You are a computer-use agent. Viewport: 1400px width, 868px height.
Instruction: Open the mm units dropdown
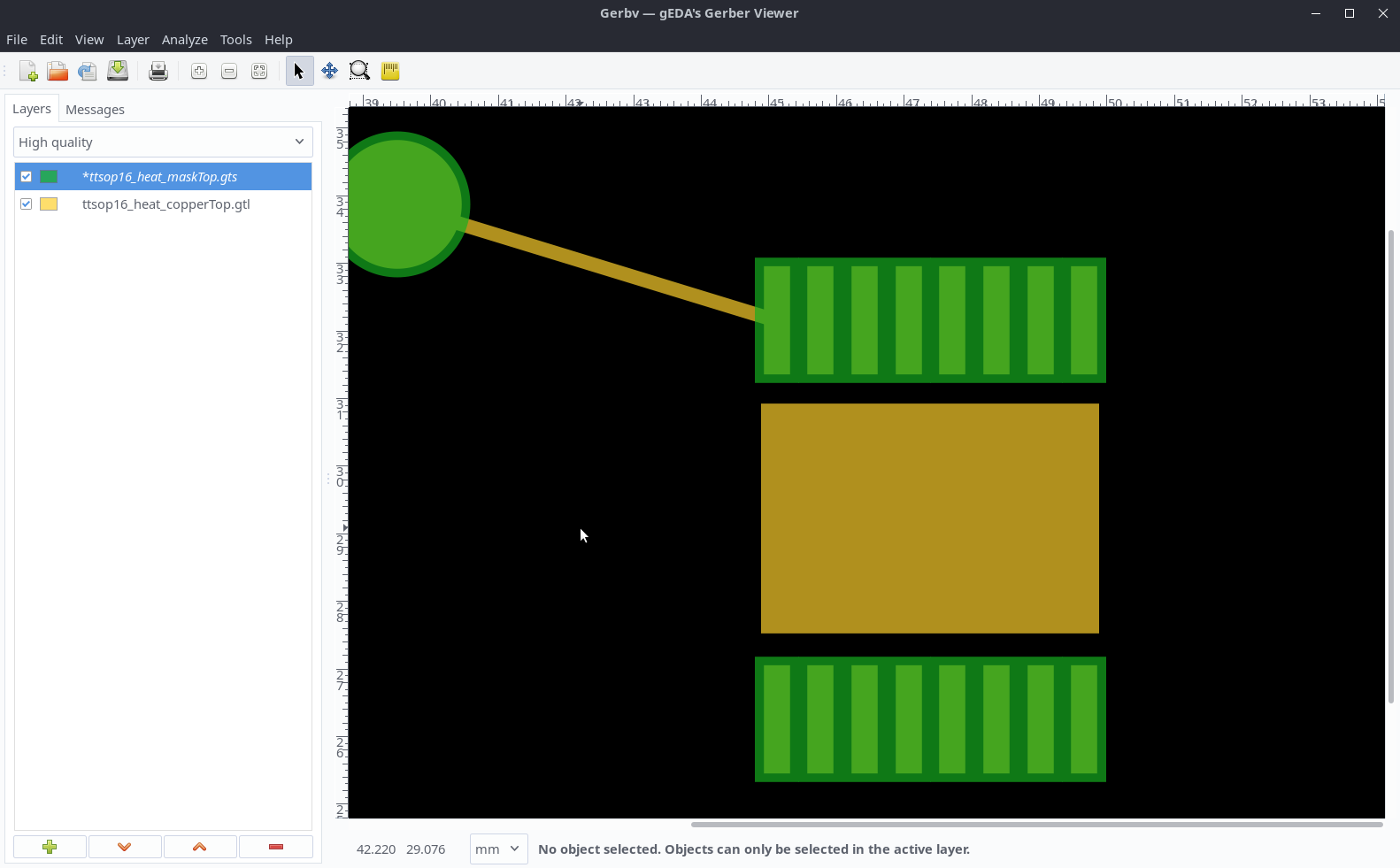498,849
